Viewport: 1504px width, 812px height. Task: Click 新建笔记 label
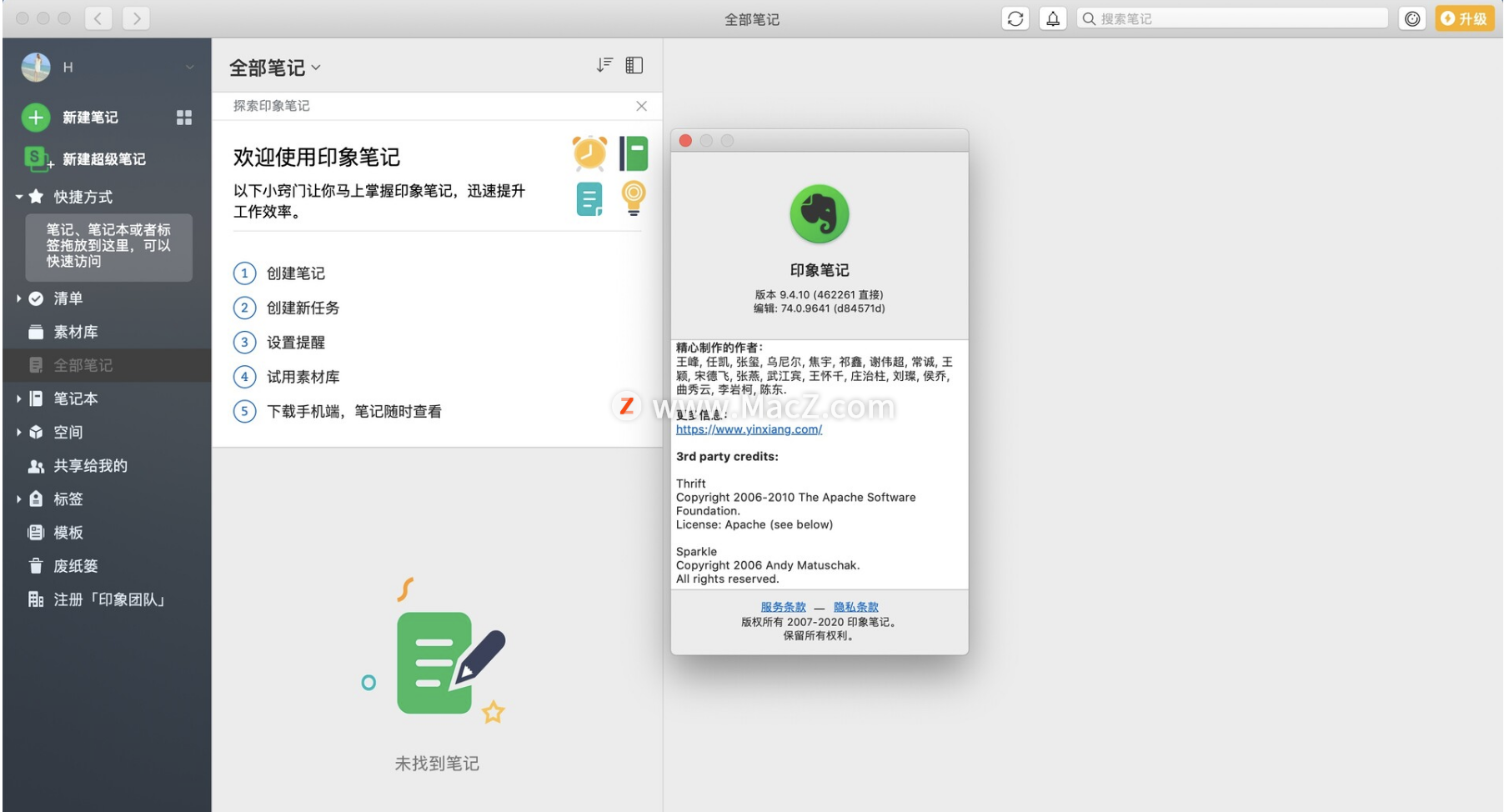pyautogui.click(x=90, y=118)
